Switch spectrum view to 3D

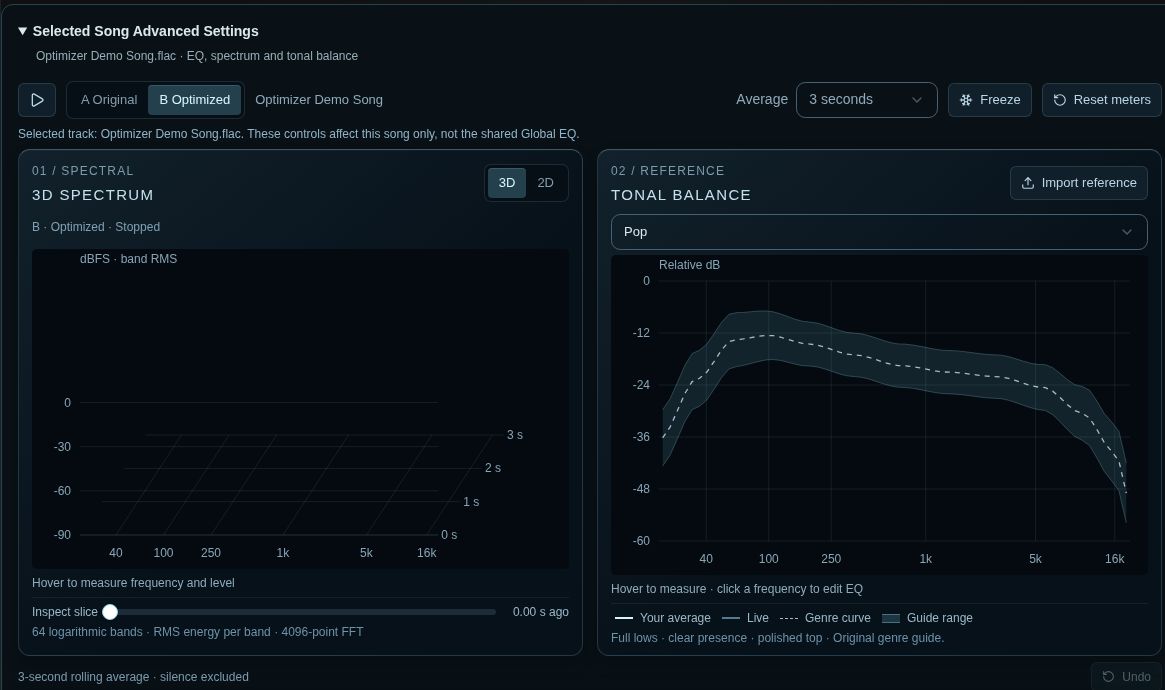click(507, 183)
